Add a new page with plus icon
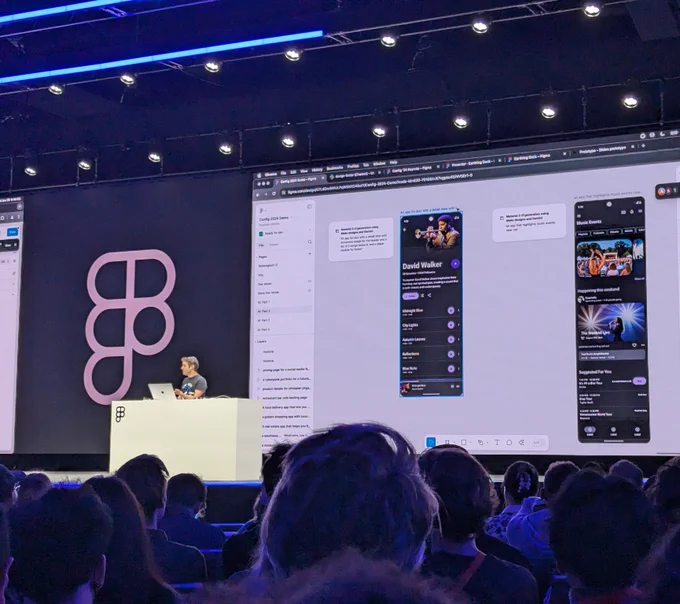Image resolution: width=680 pixels, height=604 pixels. [x=310, y=254]
